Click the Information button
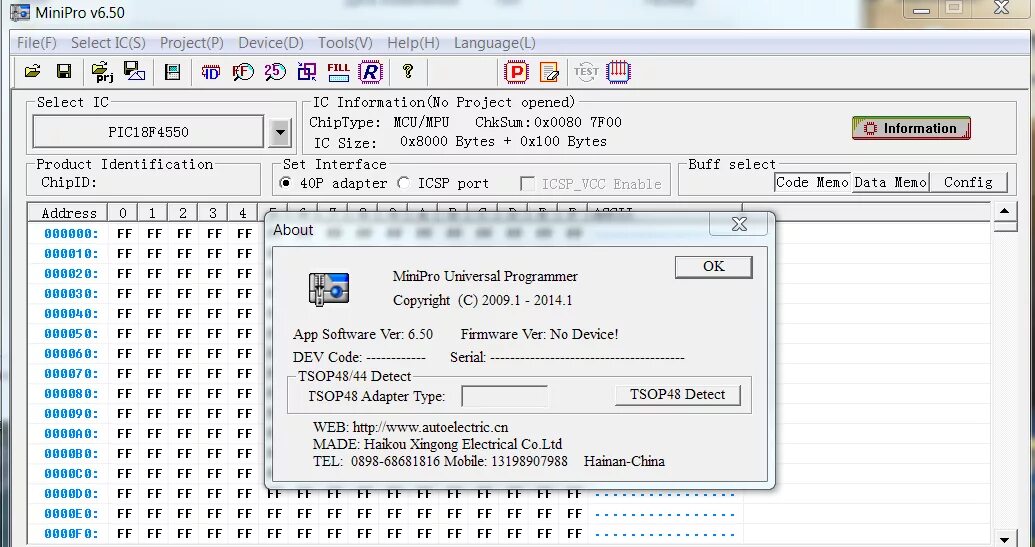 tap(912, 129)
